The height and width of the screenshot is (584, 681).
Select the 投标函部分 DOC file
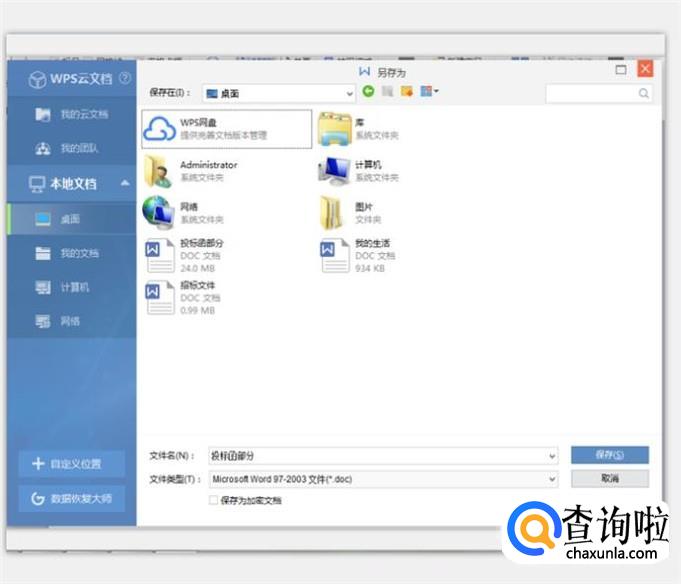coord(184,255)
